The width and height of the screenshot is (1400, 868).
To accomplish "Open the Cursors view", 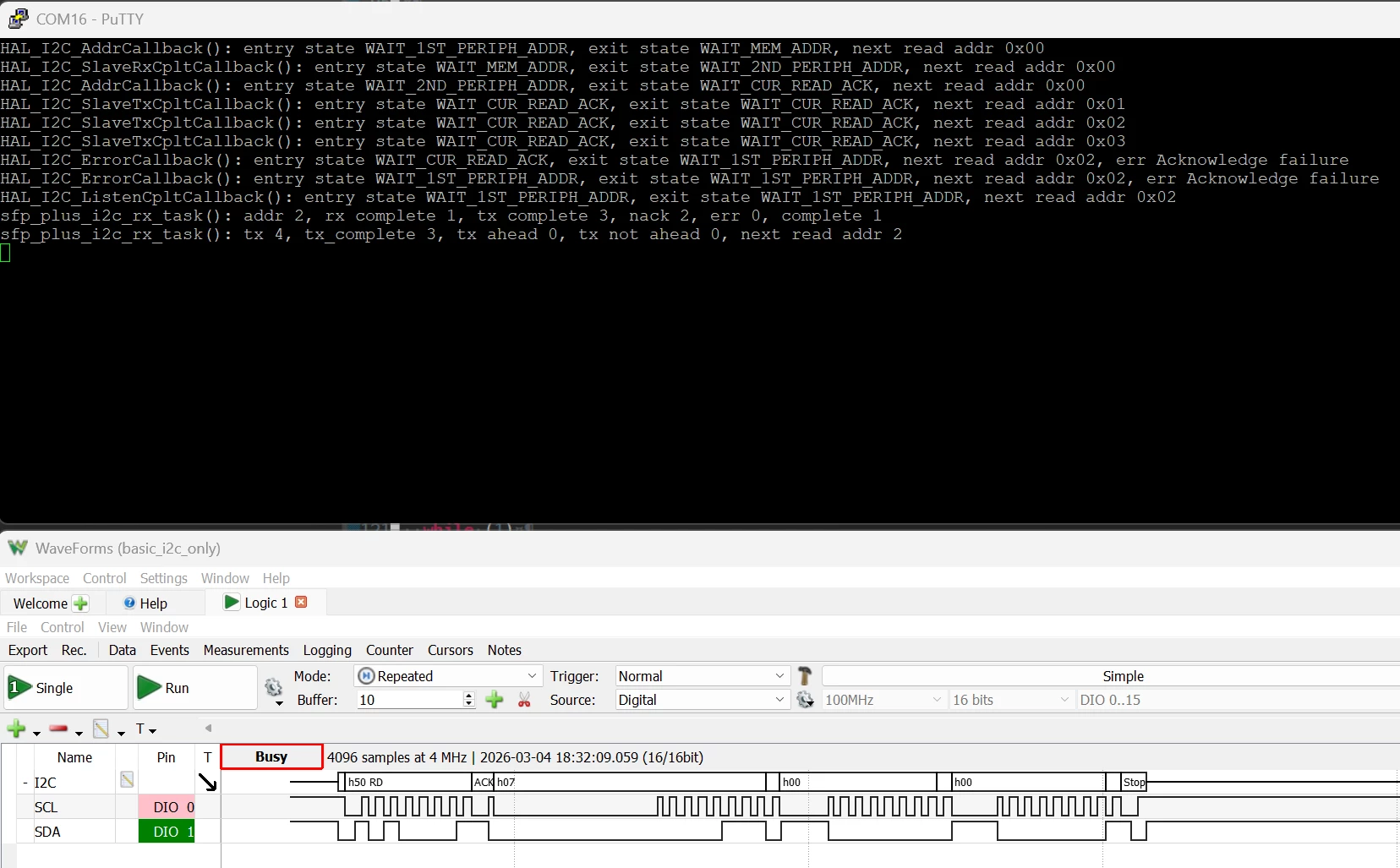I will 450,650.
